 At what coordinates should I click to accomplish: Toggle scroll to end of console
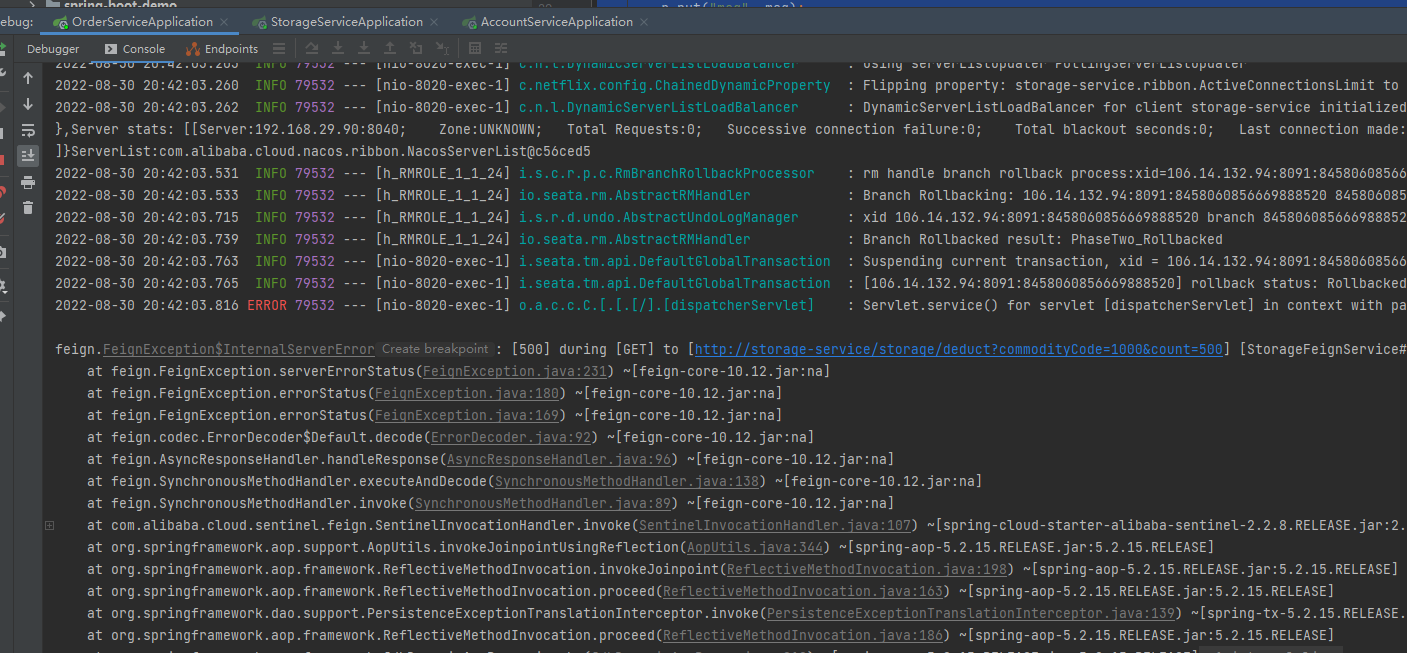[28, 155]
